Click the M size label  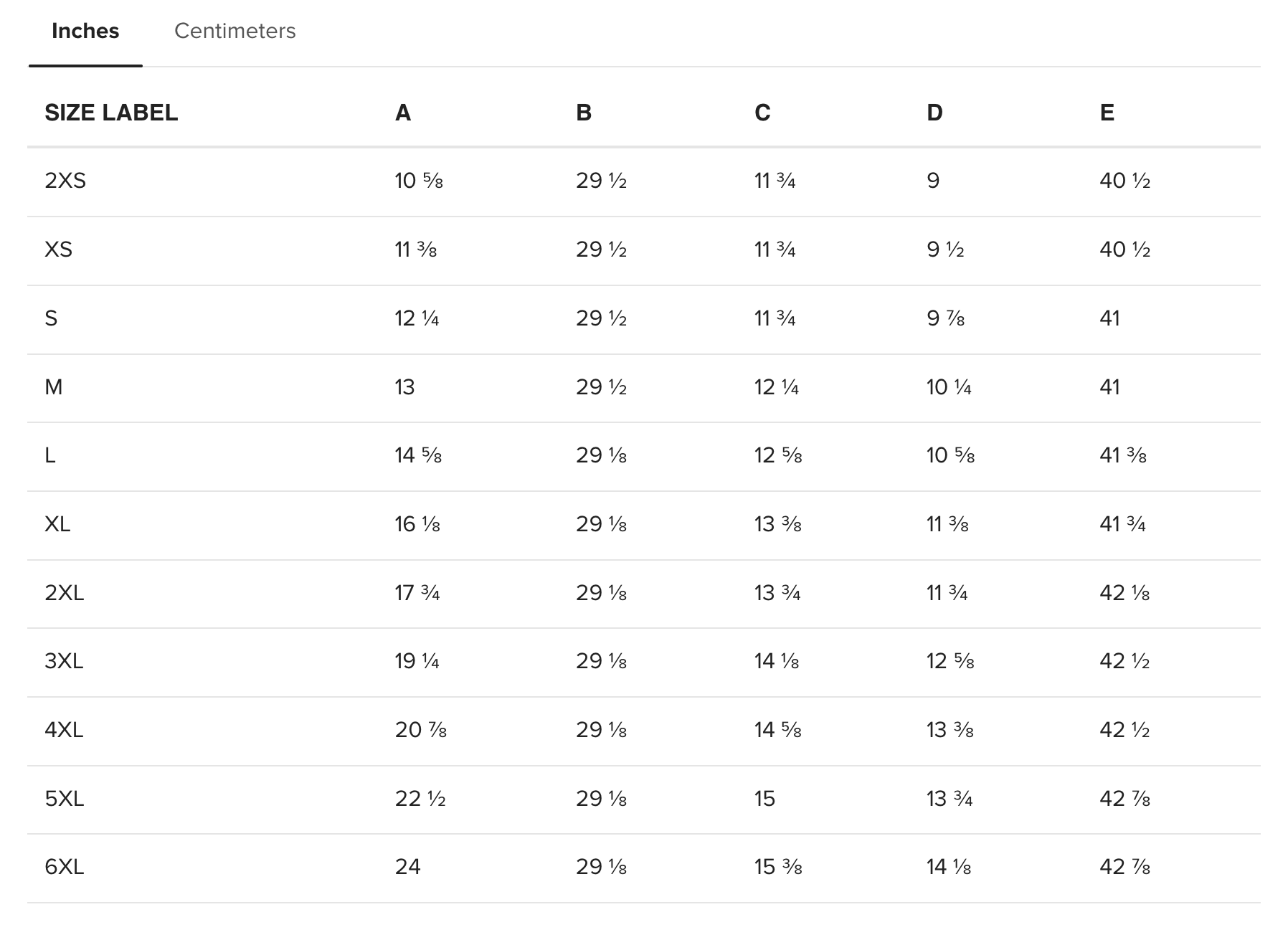[54, 387]
